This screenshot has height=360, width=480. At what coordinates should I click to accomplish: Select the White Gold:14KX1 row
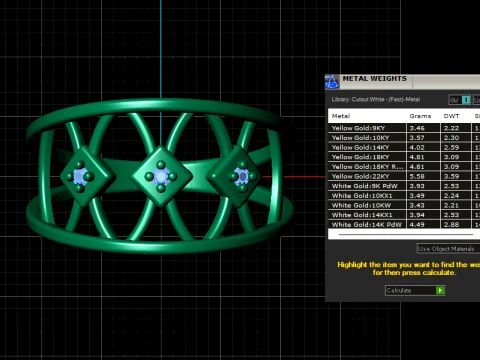(404, 215)
